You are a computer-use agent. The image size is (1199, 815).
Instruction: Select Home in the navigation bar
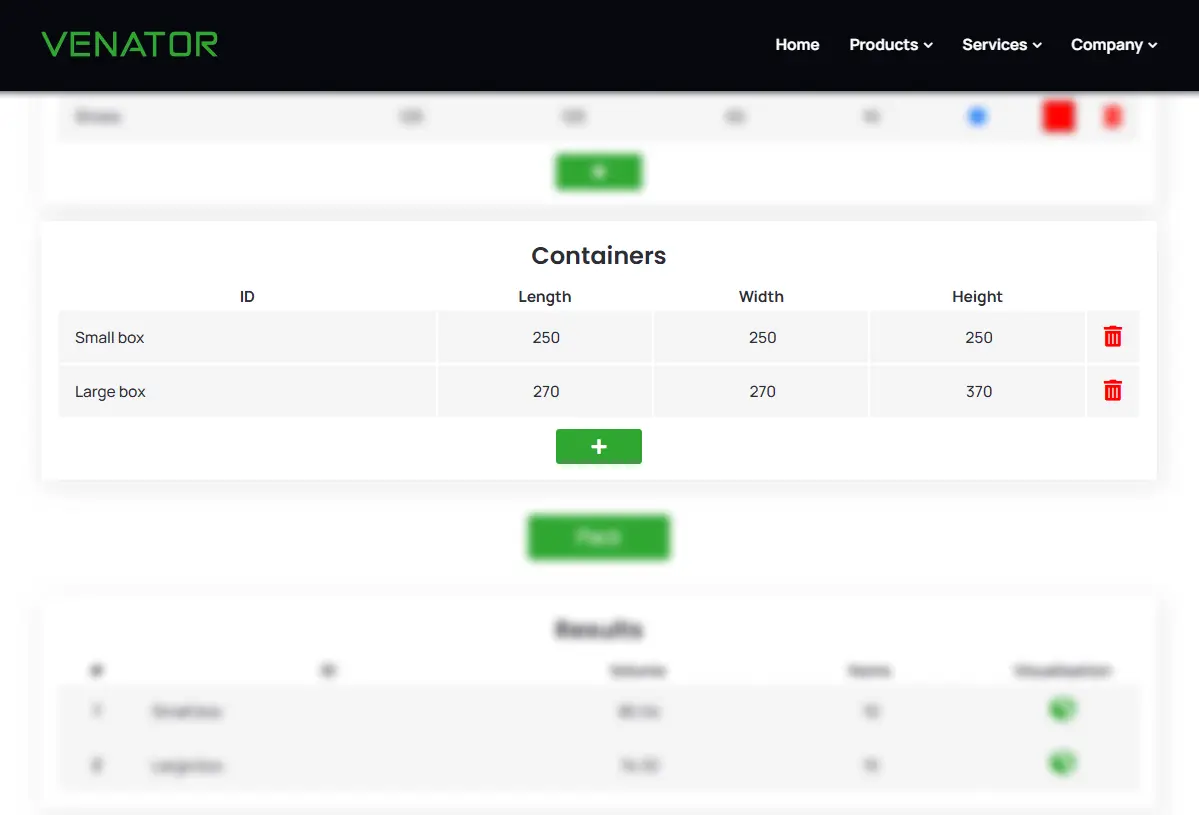tap(797, 44)
